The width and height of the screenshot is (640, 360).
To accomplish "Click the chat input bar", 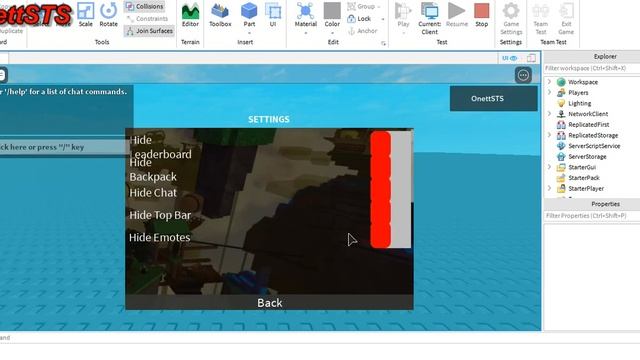I will click(64, 147).
